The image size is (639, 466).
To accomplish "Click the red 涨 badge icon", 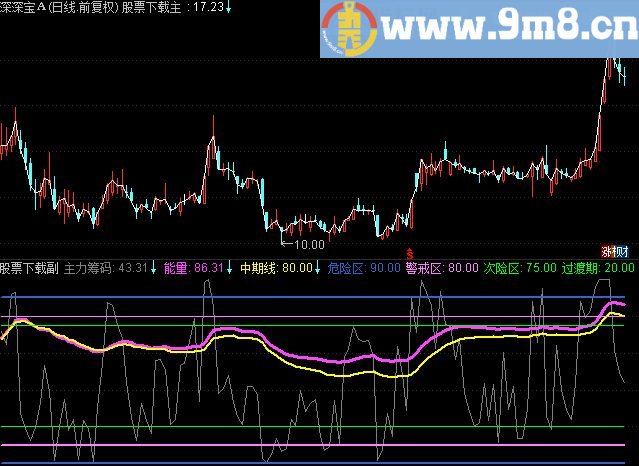I will [x=606, y=250].
